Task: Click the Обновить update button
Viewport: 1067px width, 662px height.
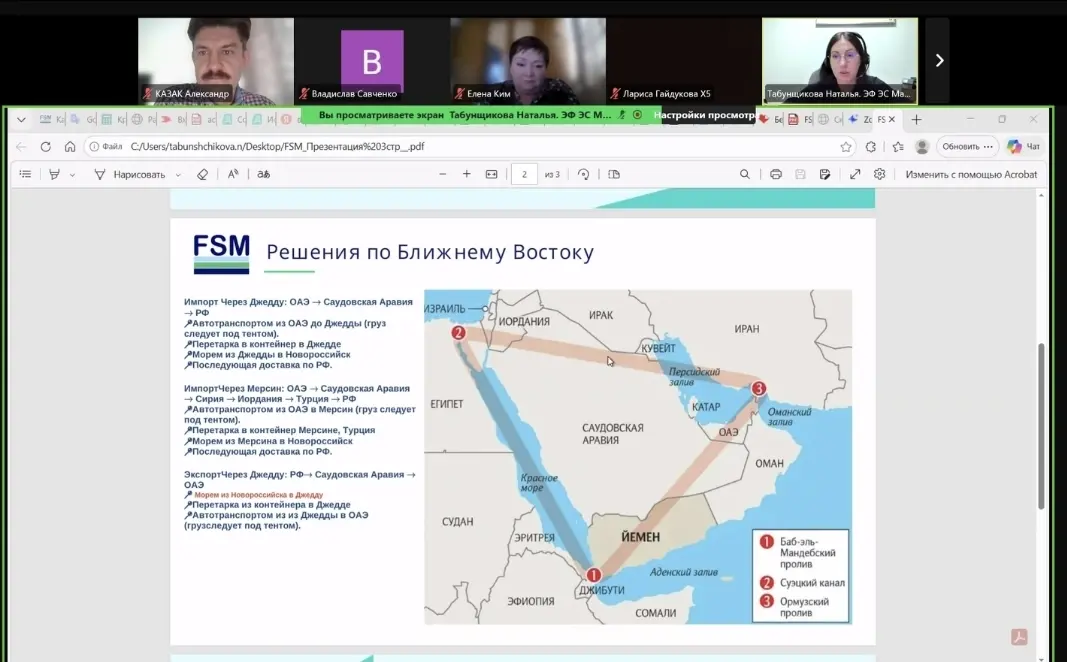Action: point(967,146)
